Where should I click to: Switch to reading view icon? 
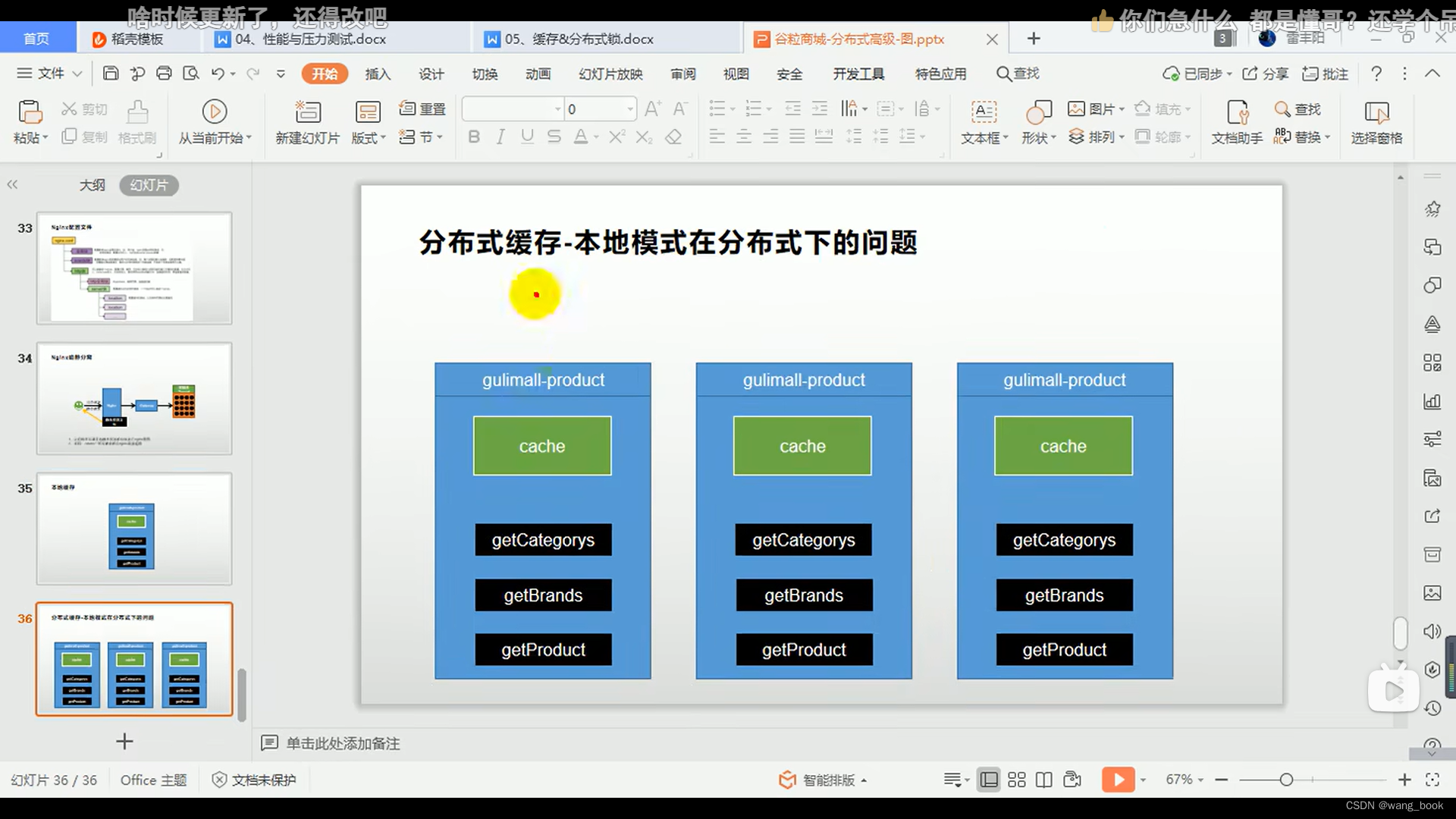point(1044,780)
